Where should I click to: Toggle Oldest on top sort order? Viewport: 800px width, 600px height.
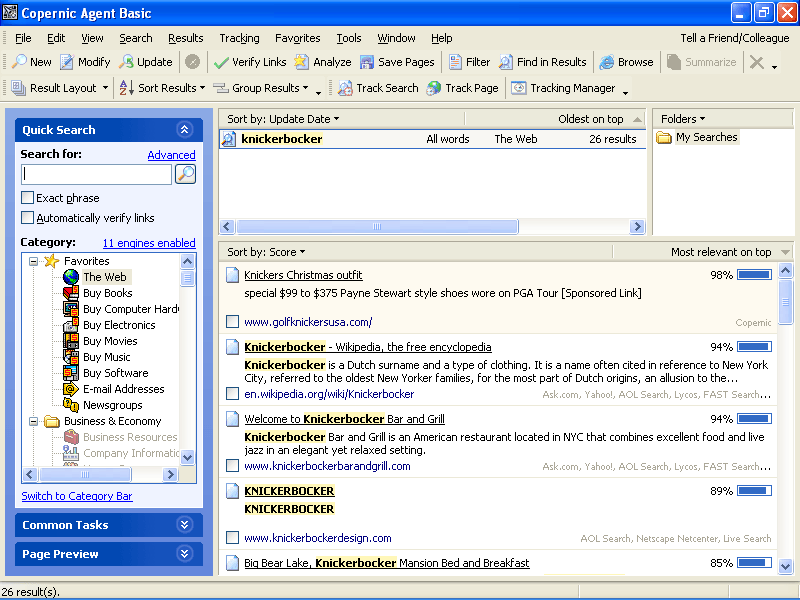click(600, 119)
